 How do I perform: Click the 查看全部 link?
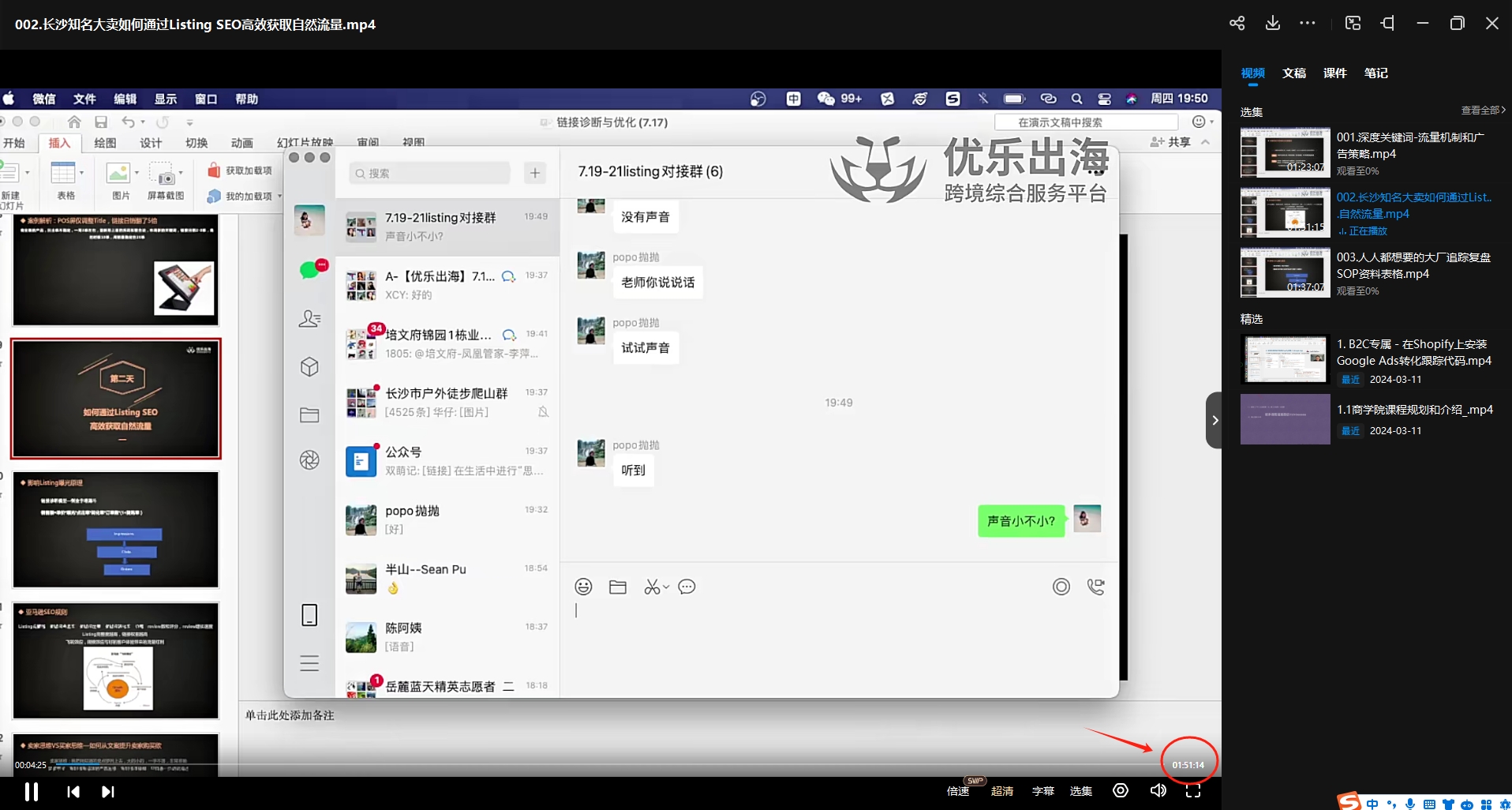tap(1482, 111)
